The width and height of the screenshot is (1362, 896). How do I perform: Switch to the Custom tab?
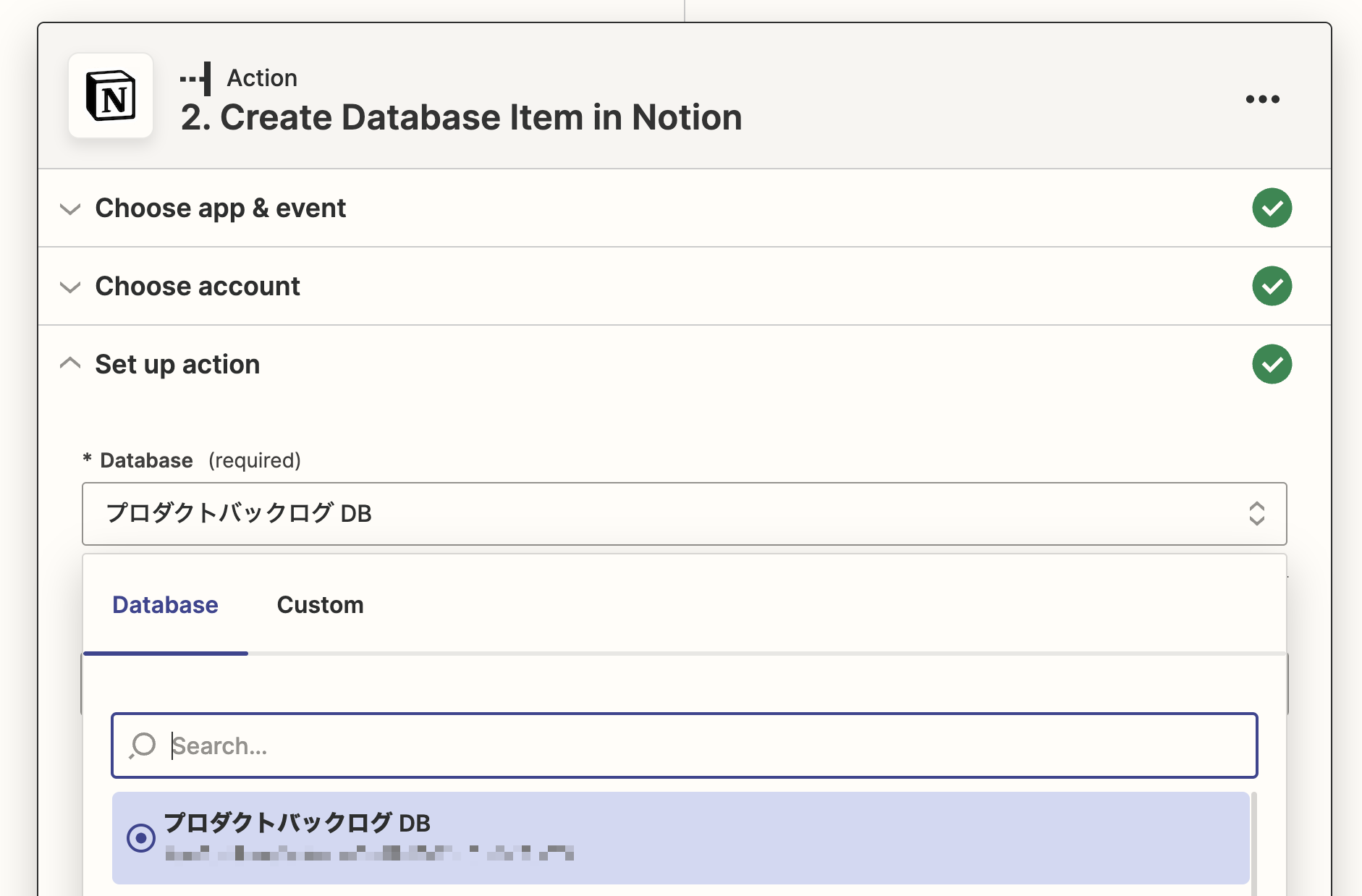click(x=320, y=605)
